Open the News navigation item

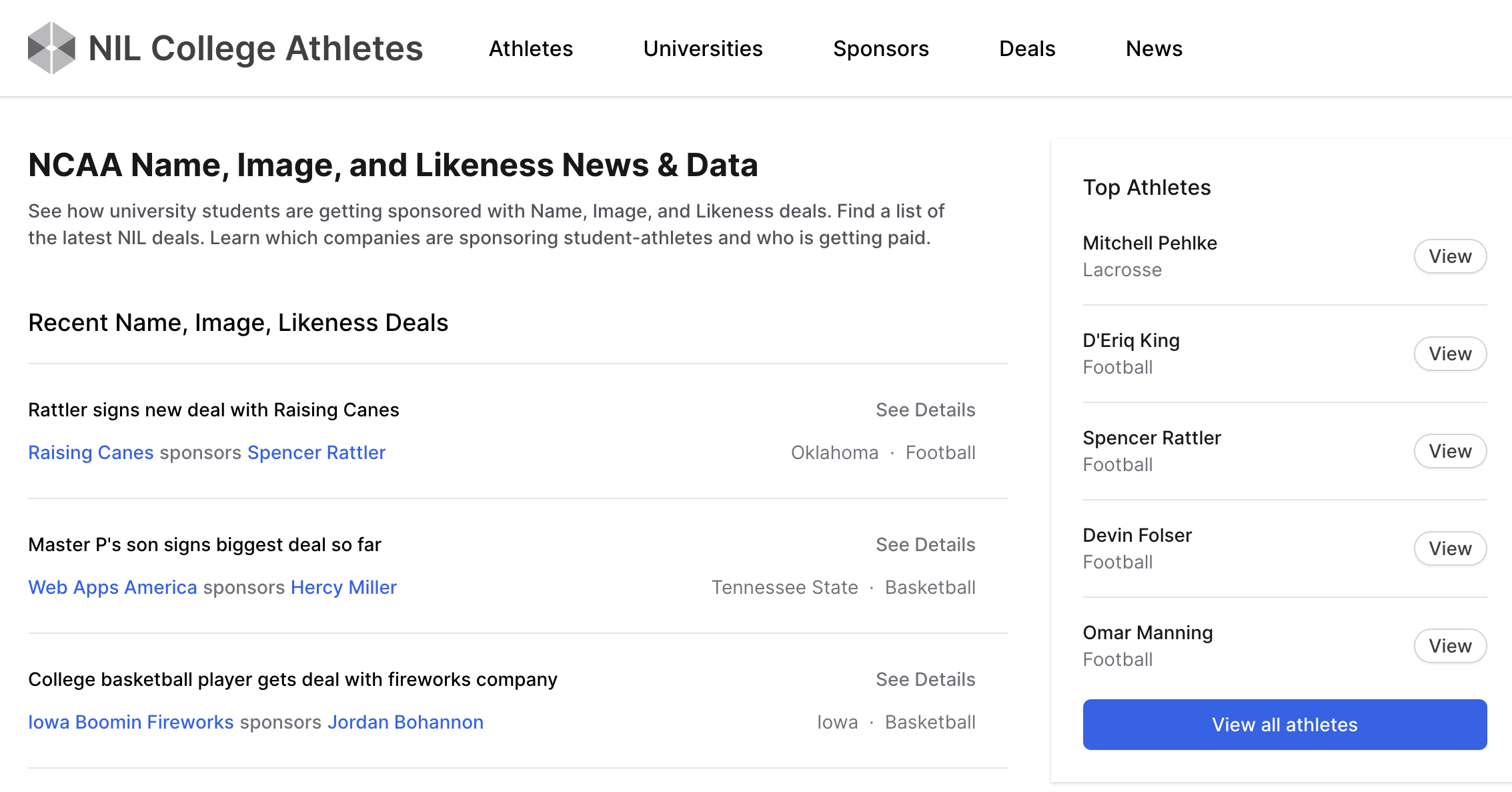pyautogui.click(x=1153, y=49)
